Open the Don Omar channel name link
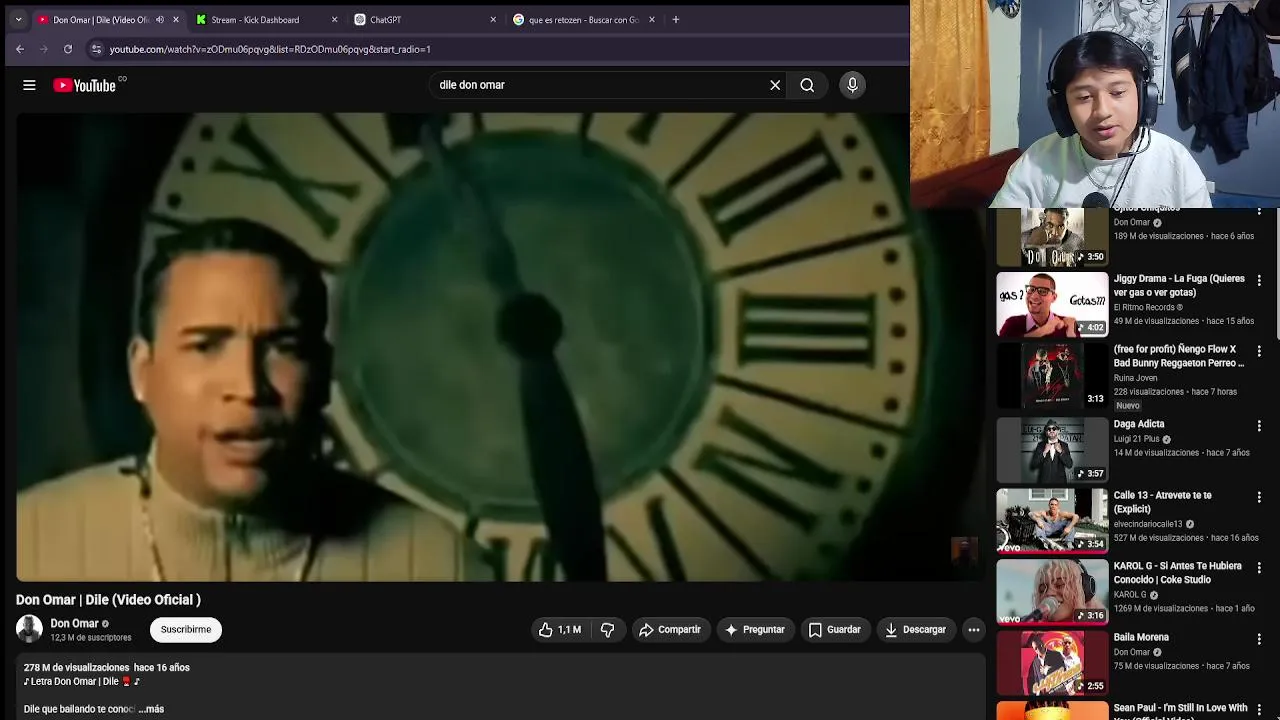 click(74, 623)
